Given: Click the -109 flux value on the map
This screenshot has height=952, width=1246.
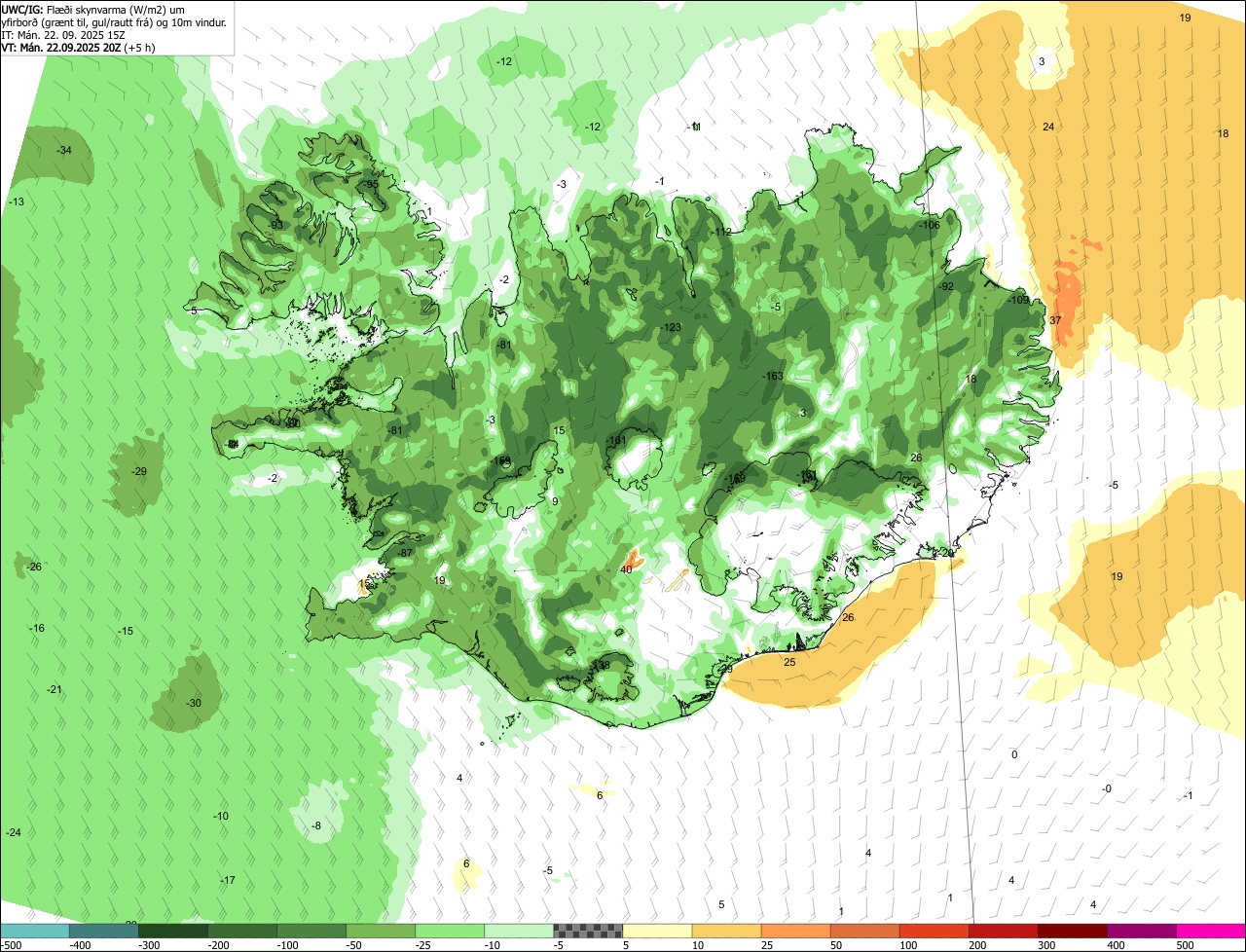Looking at the screenshot, I should click(1018, 300).
